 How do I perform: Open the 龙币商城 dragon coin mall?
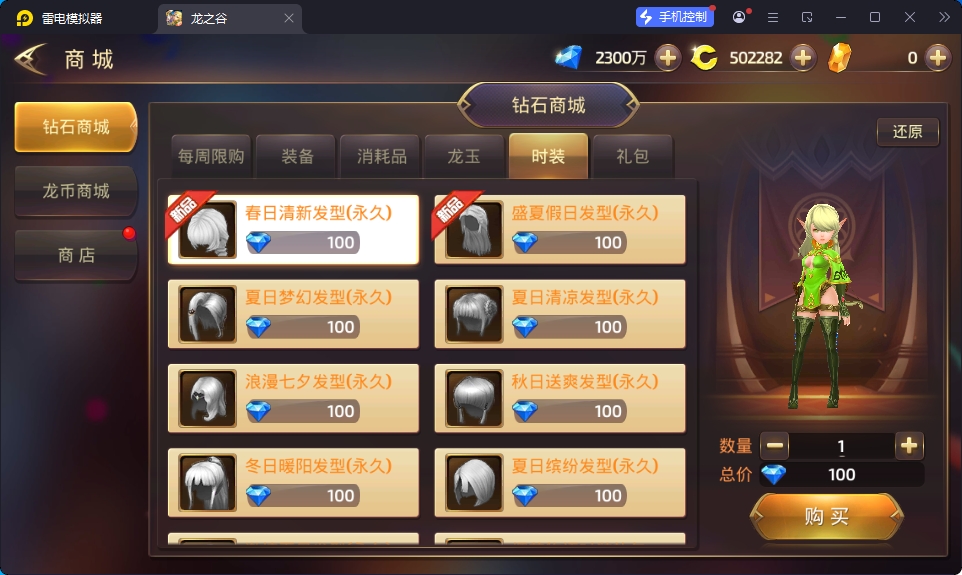pyautogui.click(x=76, y=191)
